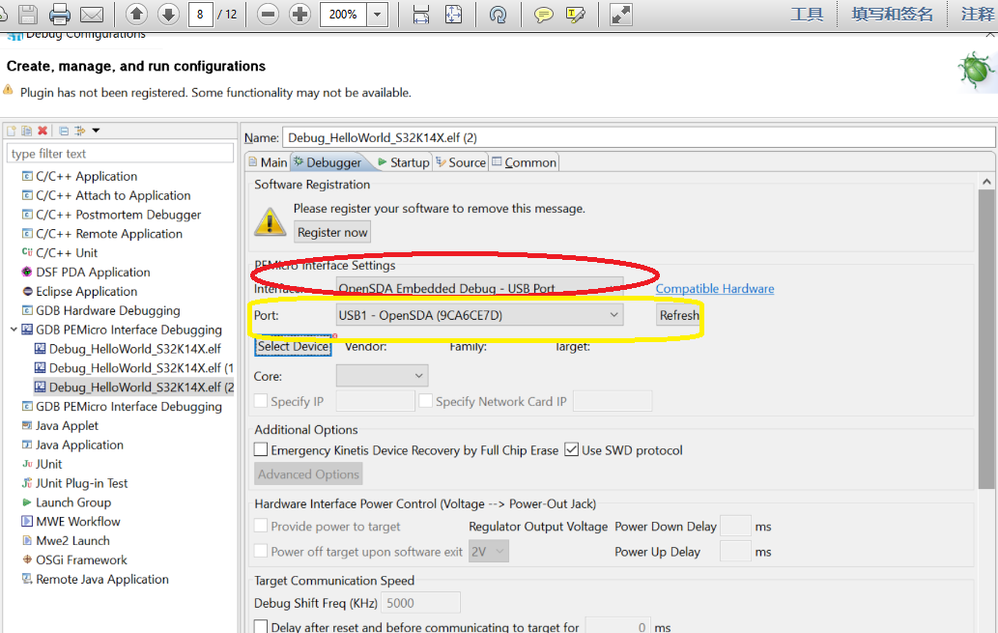Open the 2V regulator voltage dropdown
This screenshot has width=998, height=633.
[488, 552]
